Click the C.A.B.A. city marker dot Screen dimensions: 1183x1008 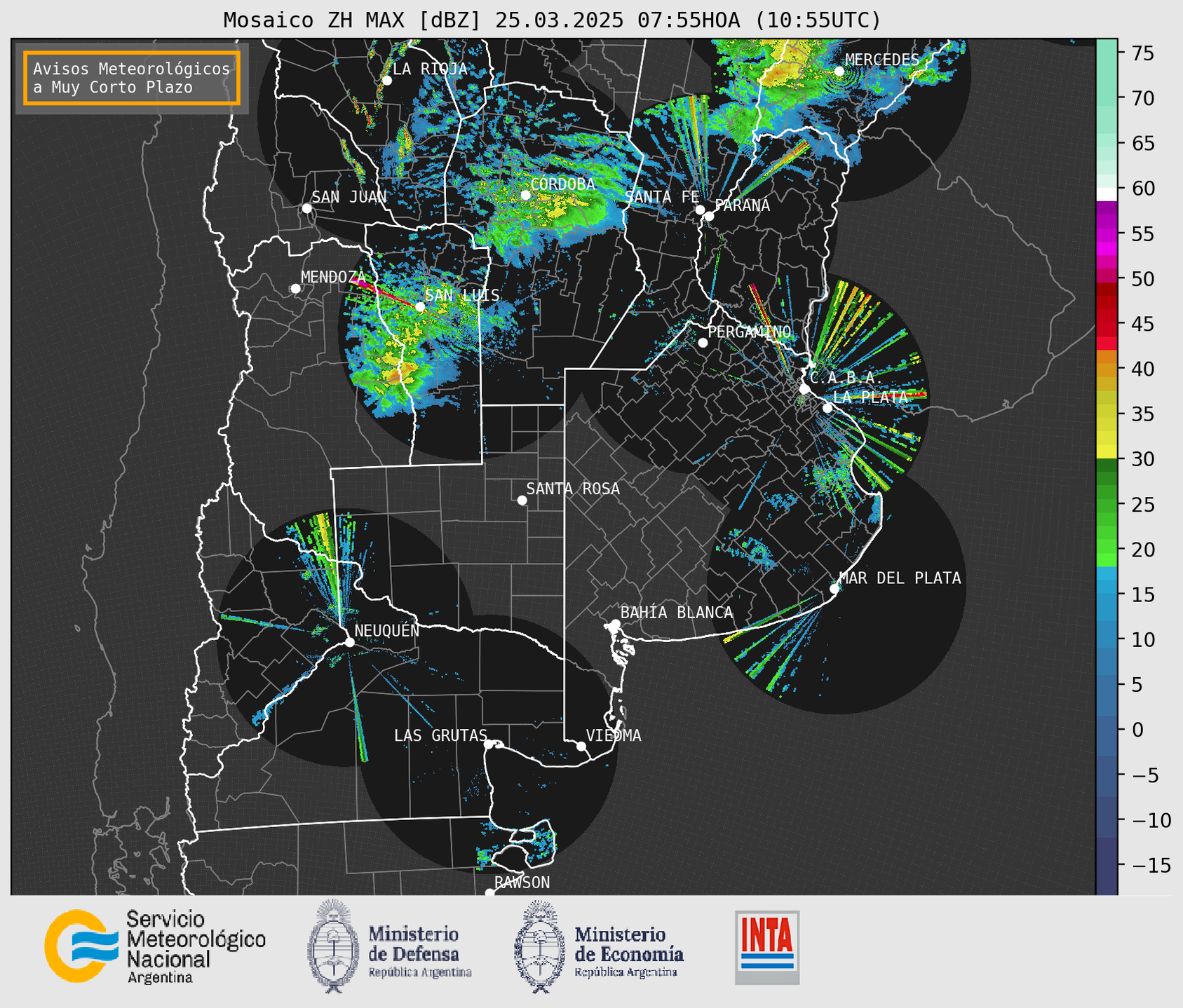coord(804,389)
